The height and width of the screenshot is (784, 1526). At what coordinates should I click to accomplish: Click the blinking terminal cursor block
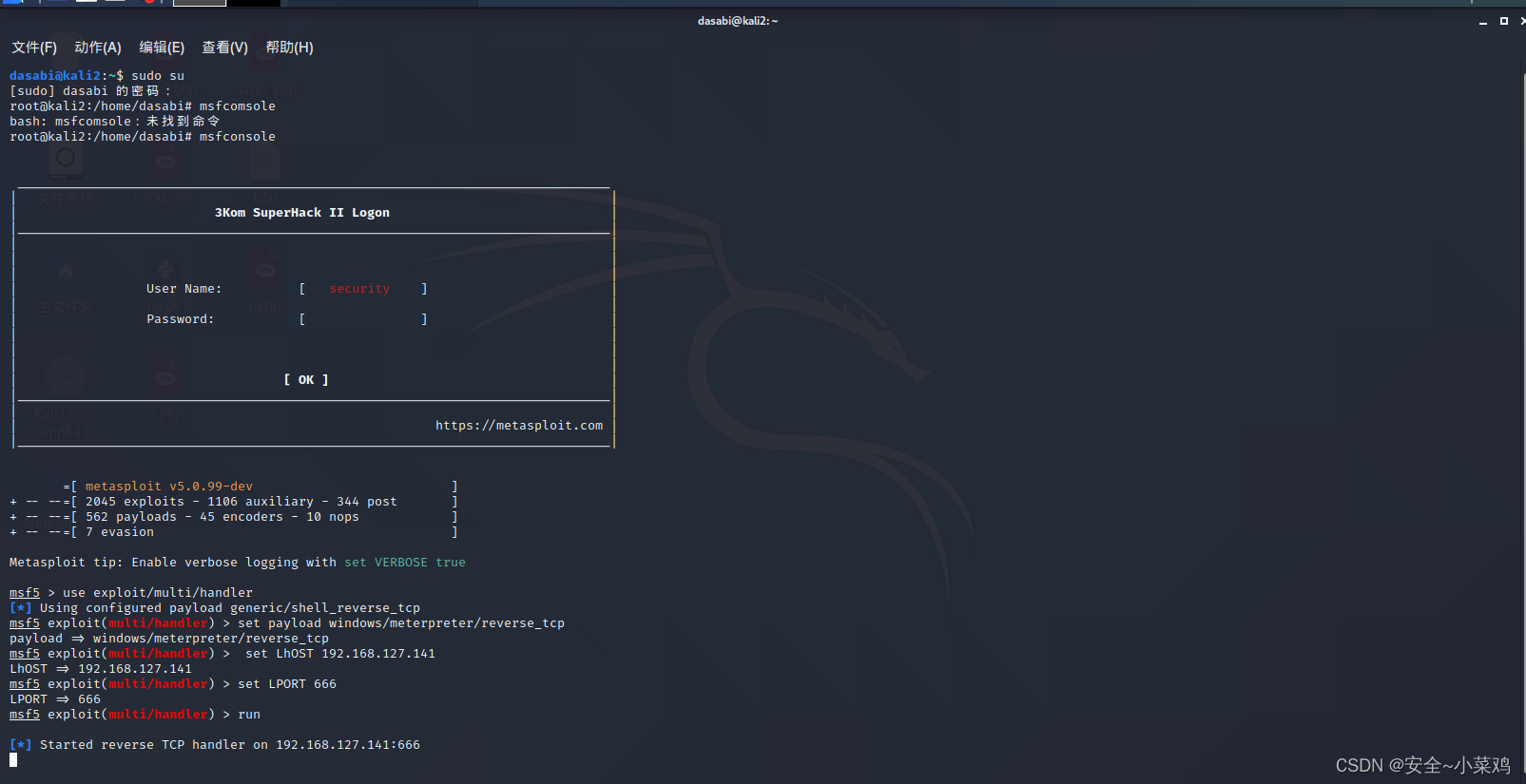point(13,760)
